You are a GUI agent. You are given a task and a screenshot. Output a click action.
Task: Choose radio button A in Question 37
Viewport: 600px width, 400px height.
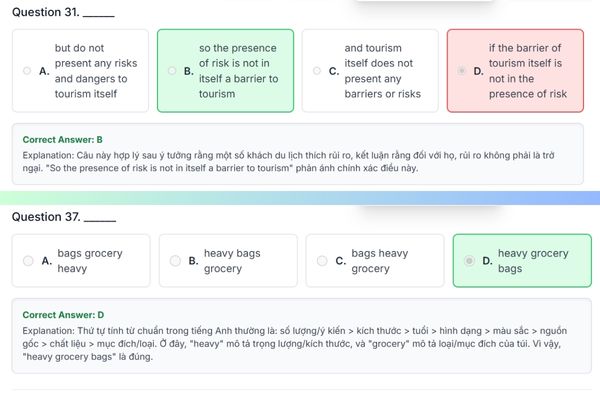29,261
